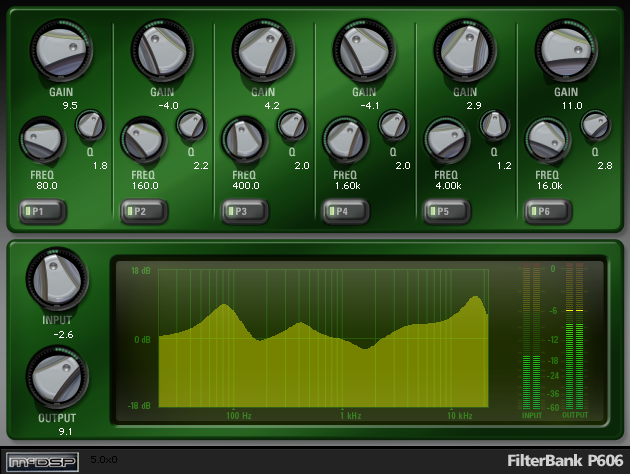Toggle the P3 band enable button
Viewport: 630px width, 474px height.
tap(245, 211)
